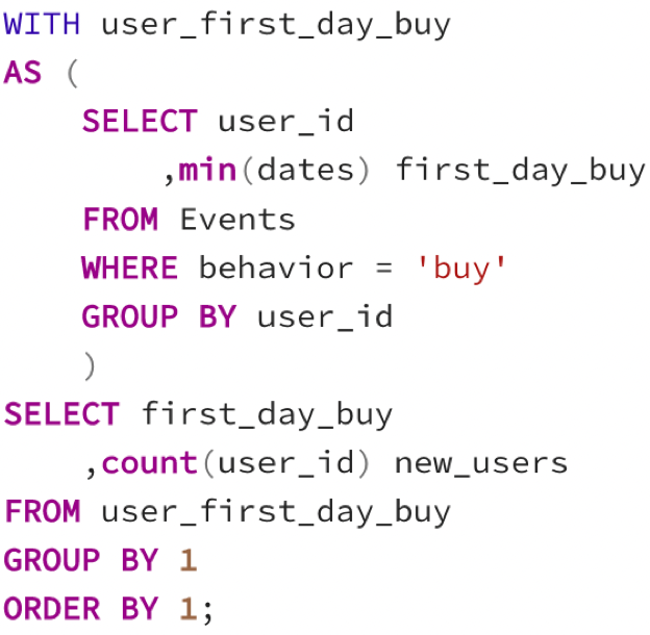Click the AS keyword
The height and width of the screenshot is (635, 650).
[x=23, y=73]
